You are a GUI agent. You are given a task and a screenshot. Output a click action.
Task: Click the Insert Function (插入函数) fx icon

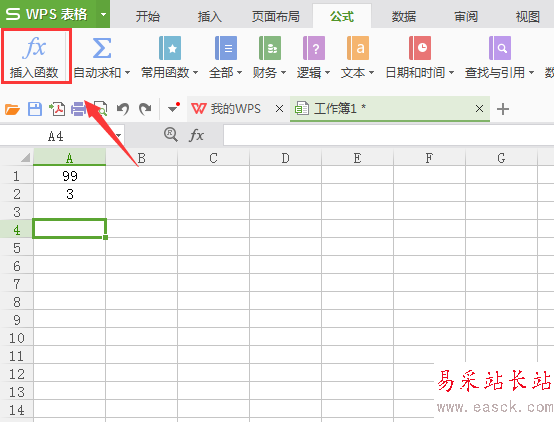point(34,48)
